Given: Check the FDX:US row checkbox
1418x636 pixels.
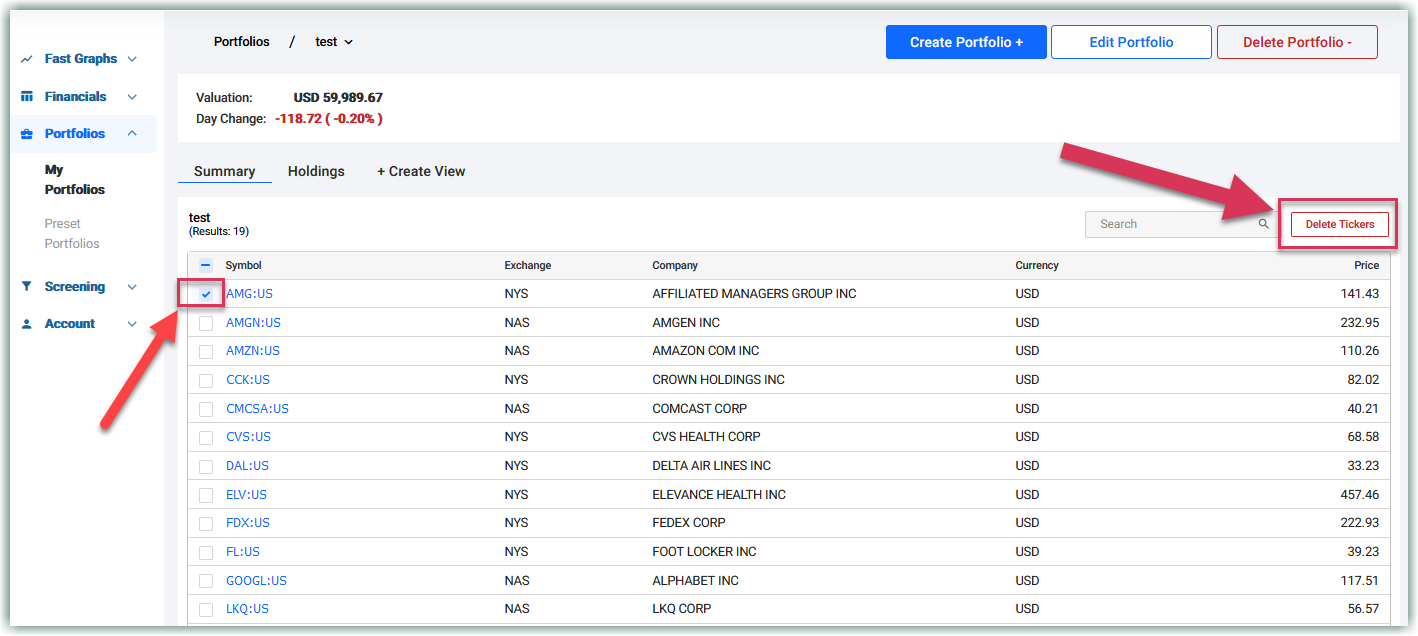Looking at the screenshot, I should tap(206, 524).
